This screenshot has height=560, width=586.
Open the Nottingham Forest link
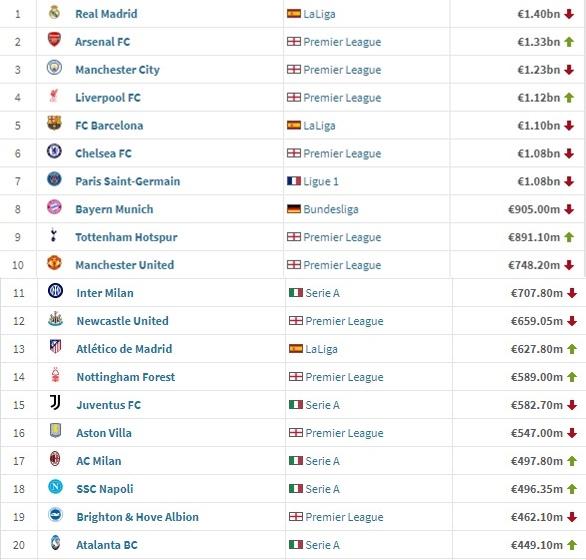click(126, 377)
